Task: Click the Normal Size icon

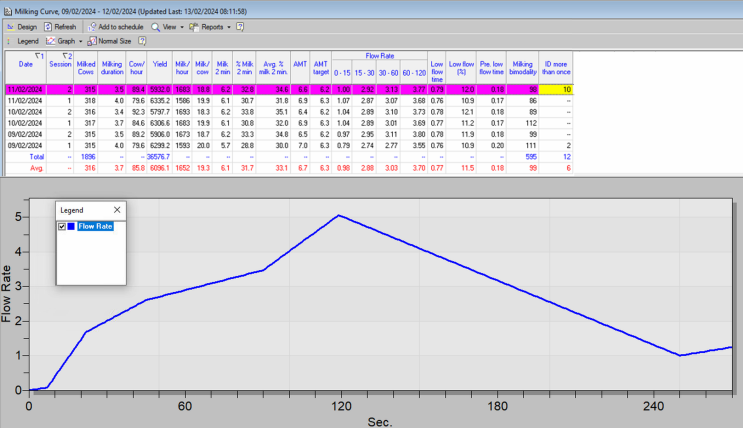Action: pos(92,41)
